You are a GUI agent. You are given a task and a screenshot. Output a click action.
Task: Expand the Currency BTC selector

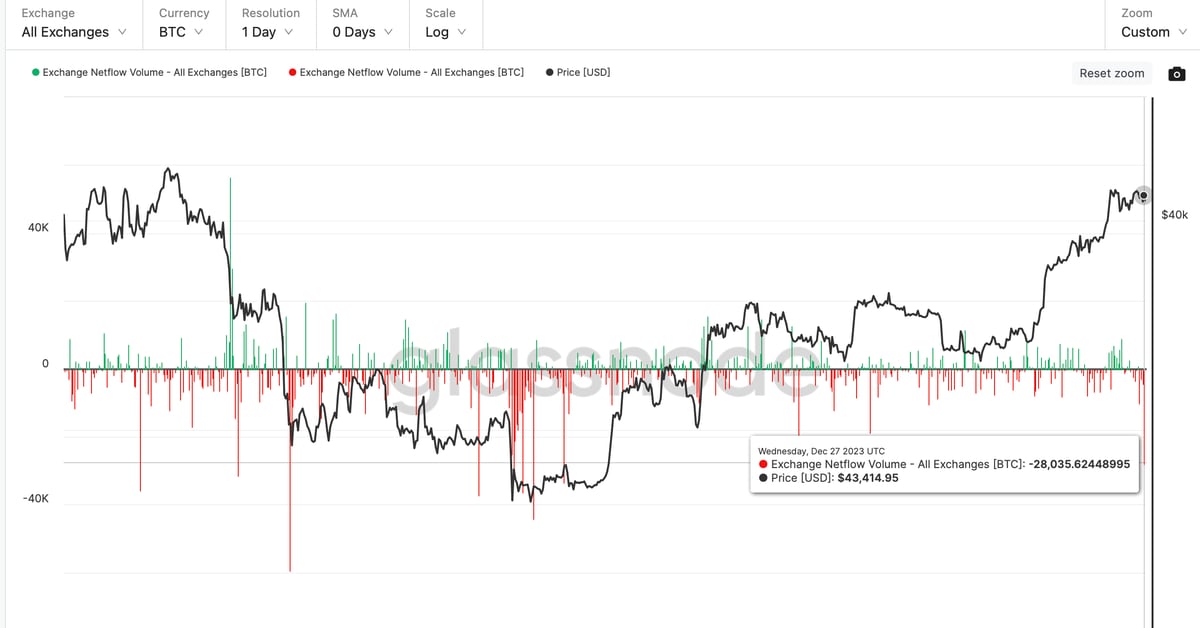(x=181, y=32)
